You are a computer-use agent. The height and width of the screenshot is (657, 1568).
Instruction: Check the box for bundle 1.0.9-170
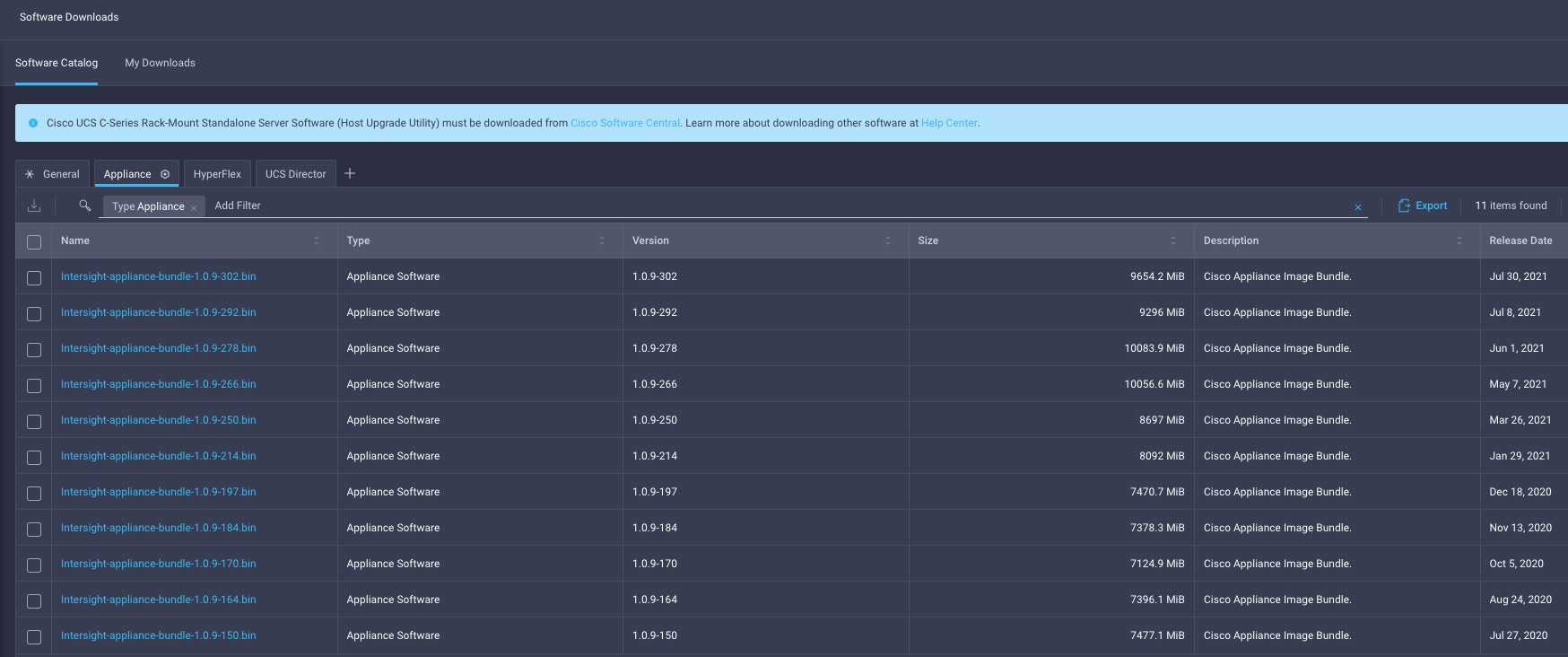(x=34, y=565)
